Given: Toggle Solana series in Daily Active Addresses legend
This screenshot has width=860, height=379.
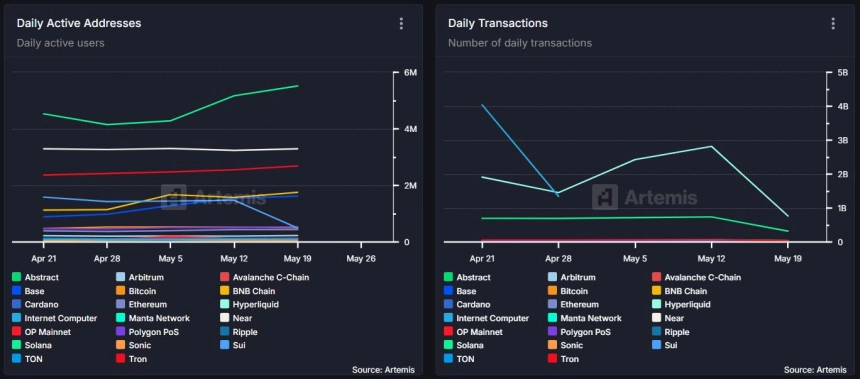Looking at the screenshot, I should click(32, 346).
